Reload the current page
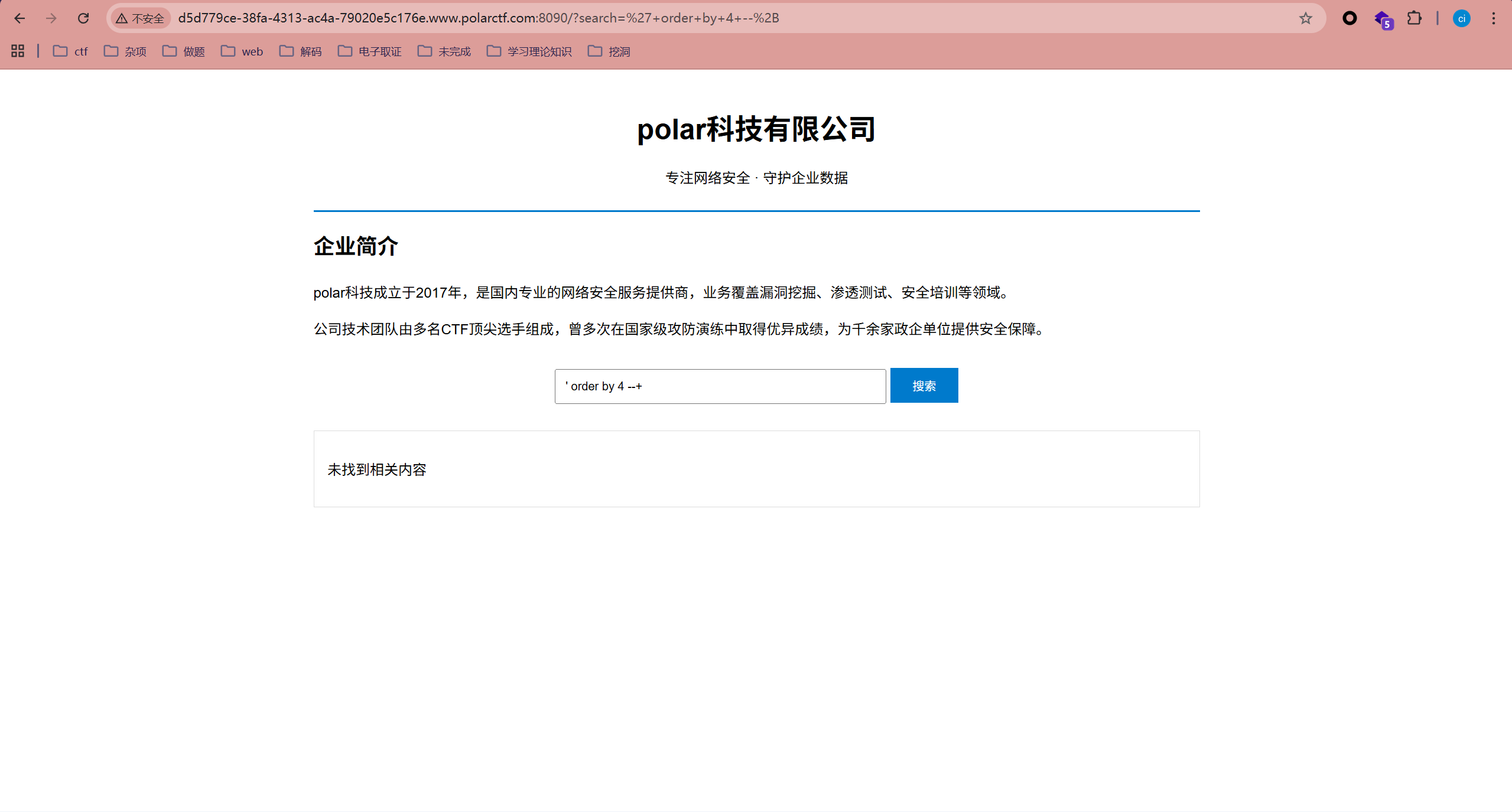The width and height of the screenshot is (1512, 812). [83, 18]
